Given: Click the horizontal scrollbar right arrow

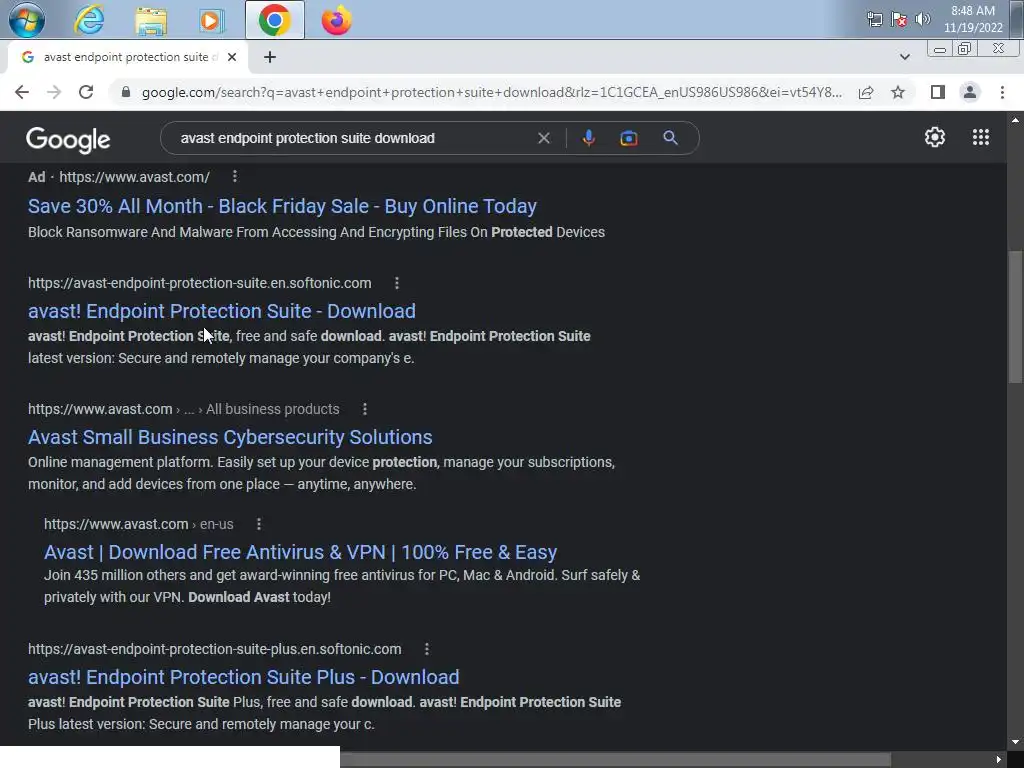Looking at the screenshot, I should [x=999, y=760].
